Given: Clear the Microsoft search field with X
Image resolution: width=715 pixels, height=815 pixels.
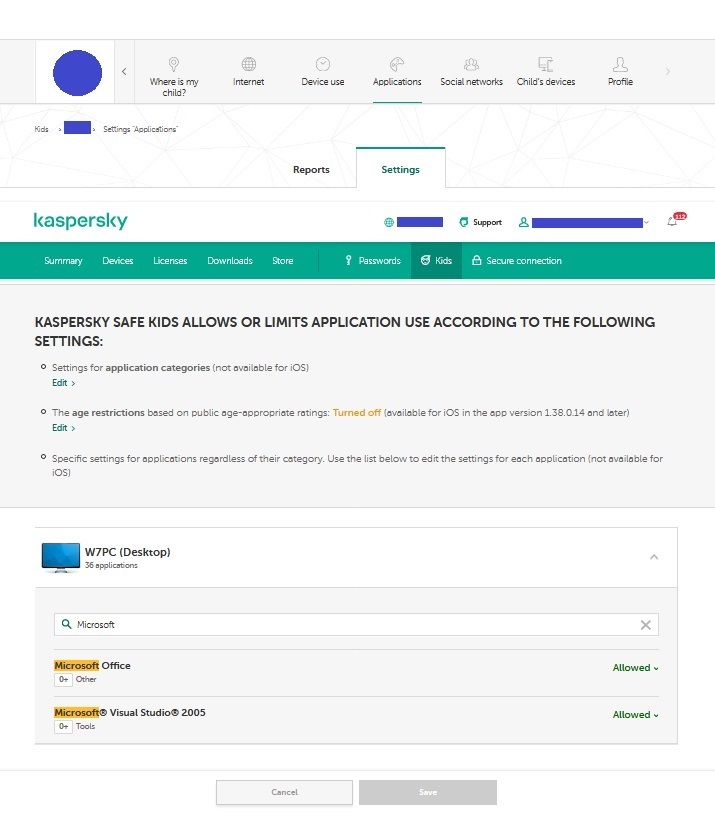Looking at the screenshot, I should (645, 625).
